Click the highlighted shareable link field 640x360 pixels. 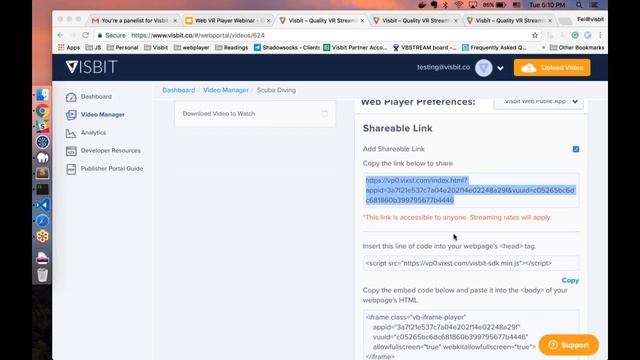pos(471,190)
